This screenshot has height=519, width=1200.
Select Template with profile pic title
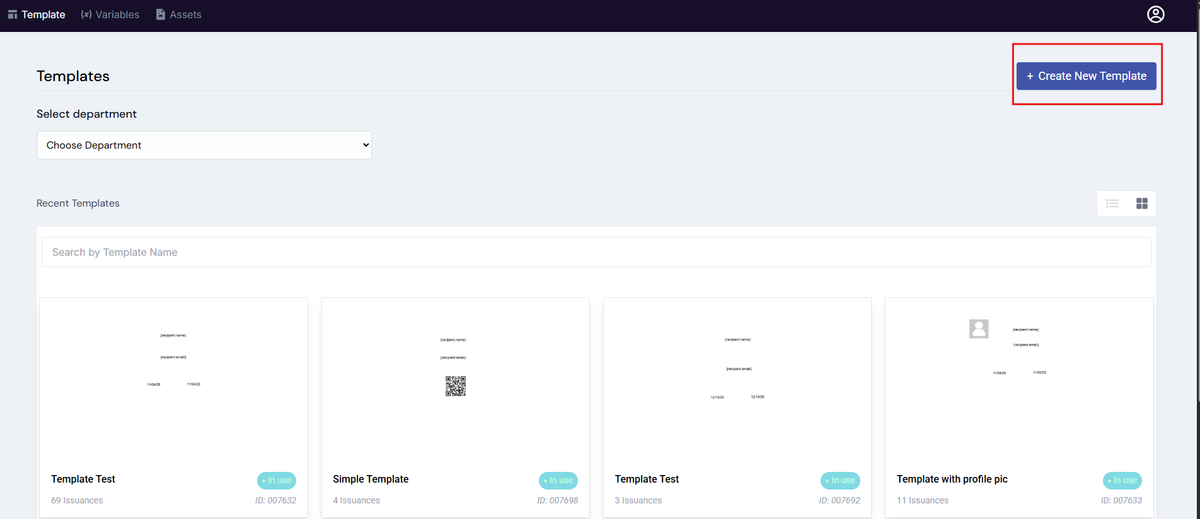[x=952, y=479]
